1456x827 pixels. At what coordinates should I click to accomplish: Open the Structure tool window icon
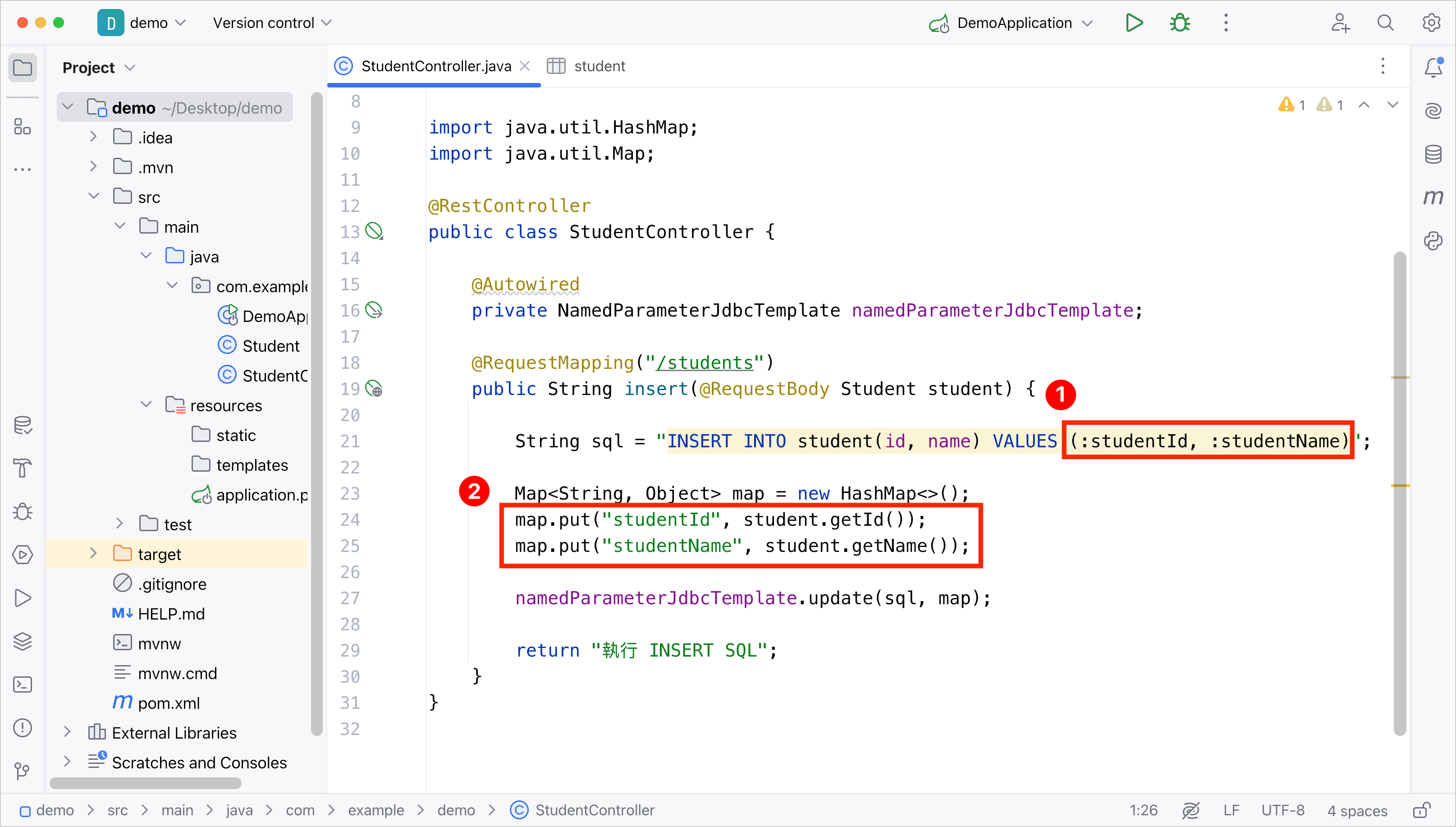pos(23,126)
